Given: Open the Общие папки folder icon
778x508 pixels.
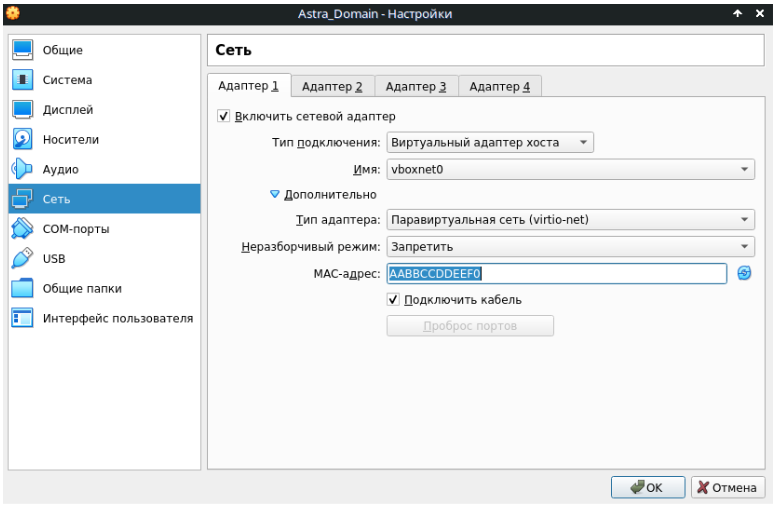Looking at the screenshot, I should pos(23,289).
